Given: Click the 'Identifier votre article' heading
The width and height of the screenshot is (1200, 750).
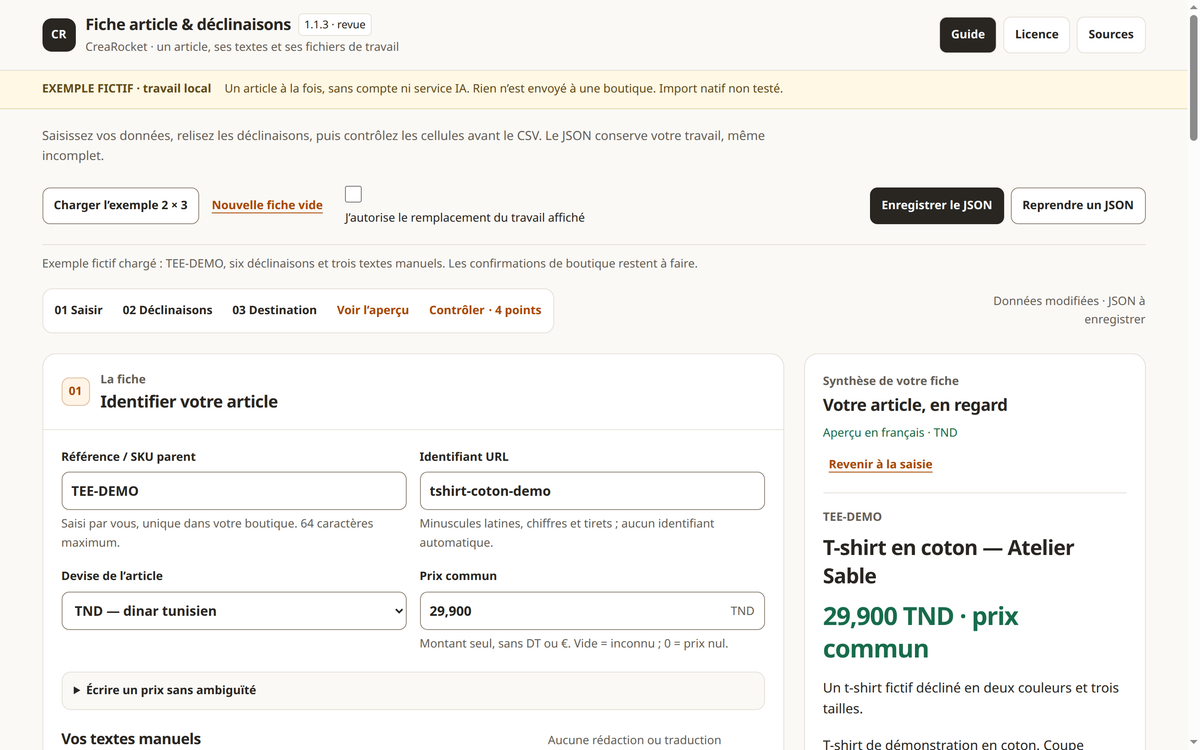Looking at the screenshot, I should pos(189,402).
